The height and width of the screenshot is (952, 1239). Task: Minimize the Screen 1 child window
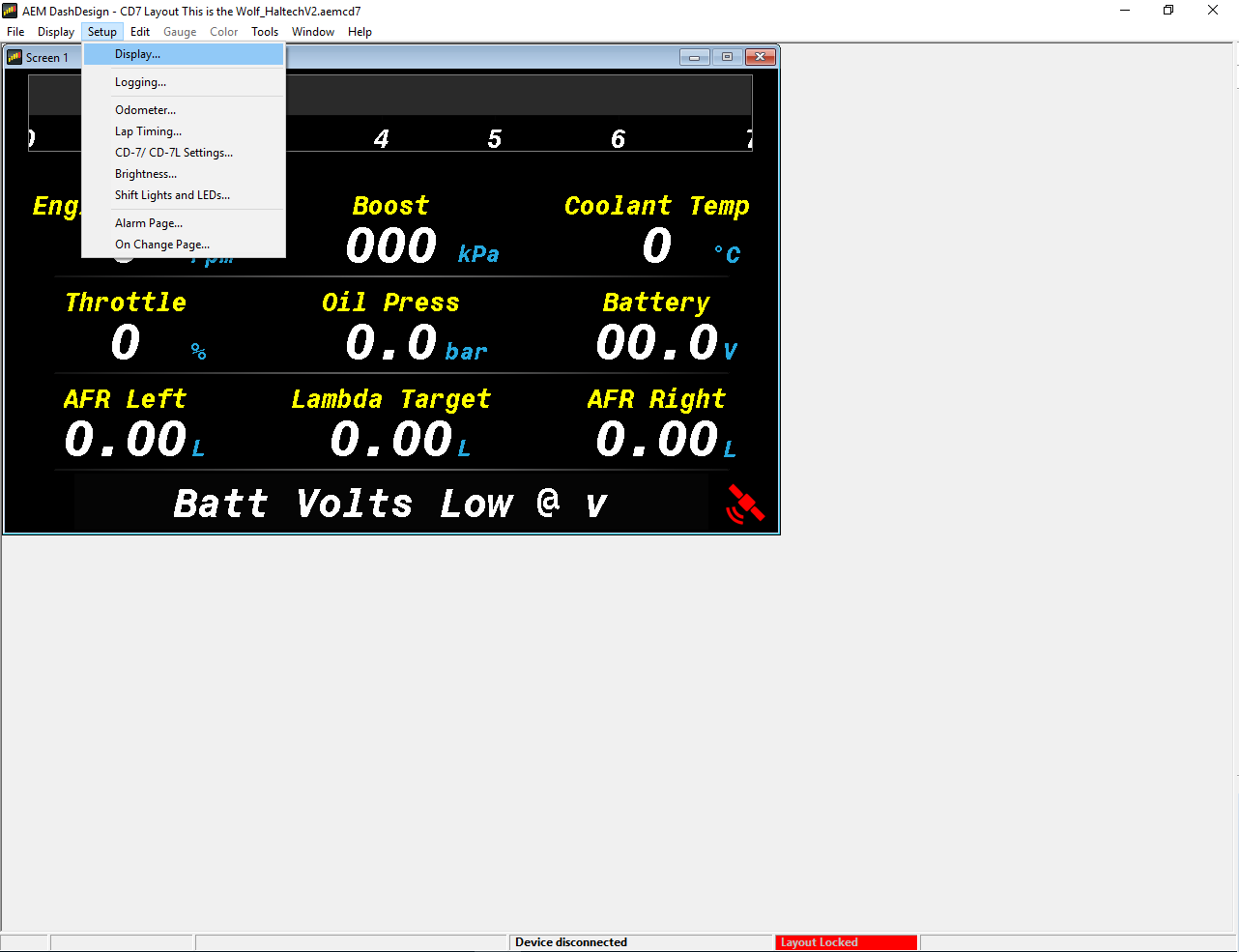point(694,57)
